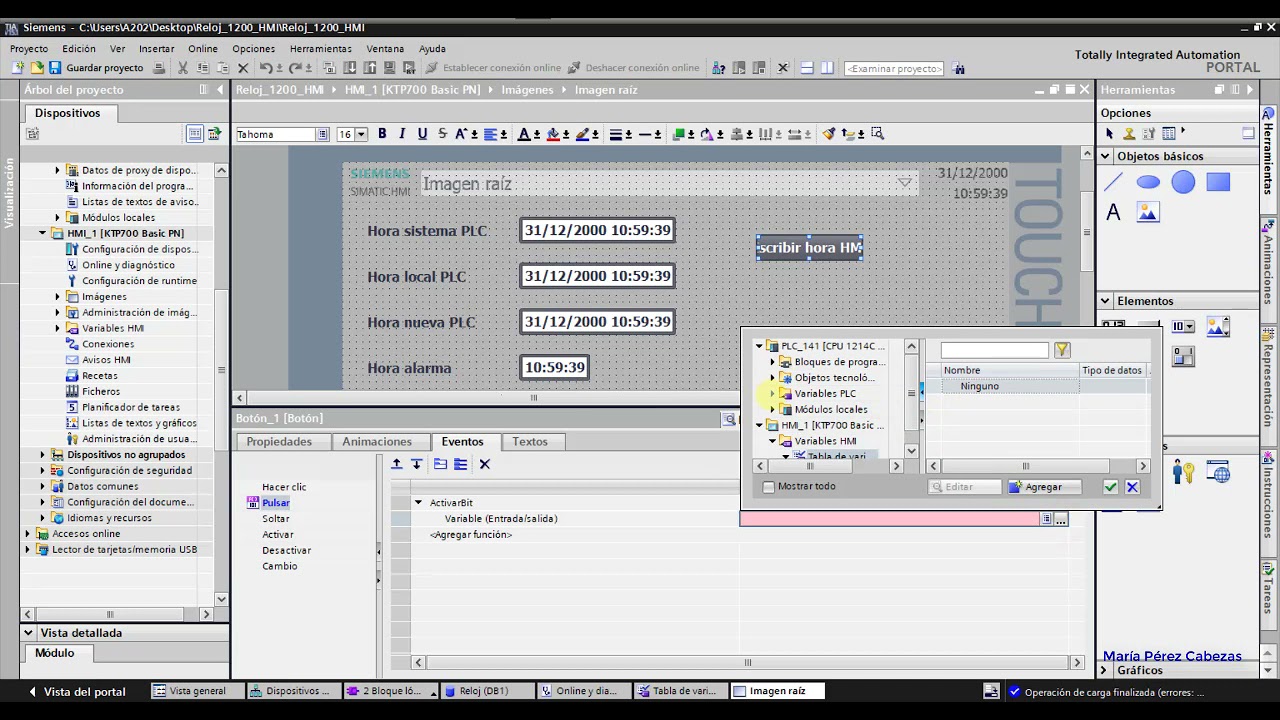
Task: Open the Insertar menu
Action: pos(156,49)
